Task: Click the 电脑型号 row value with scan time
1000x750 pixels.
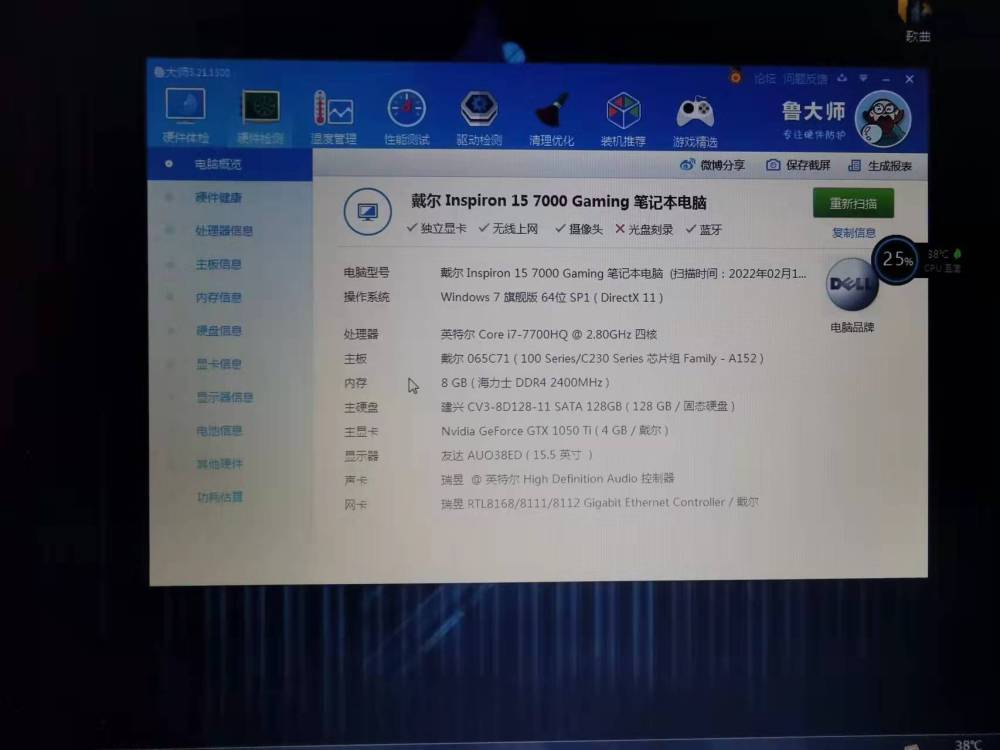Action: [623, 274]
